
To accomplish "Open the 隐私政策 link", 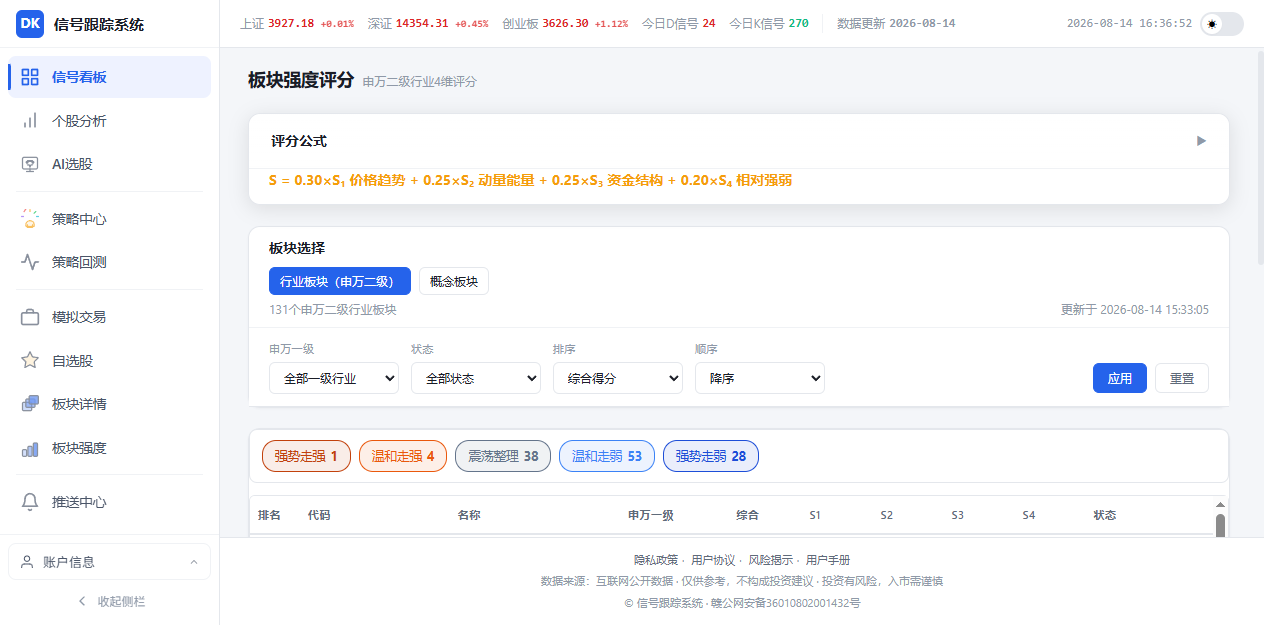I will tap(655, 560).
